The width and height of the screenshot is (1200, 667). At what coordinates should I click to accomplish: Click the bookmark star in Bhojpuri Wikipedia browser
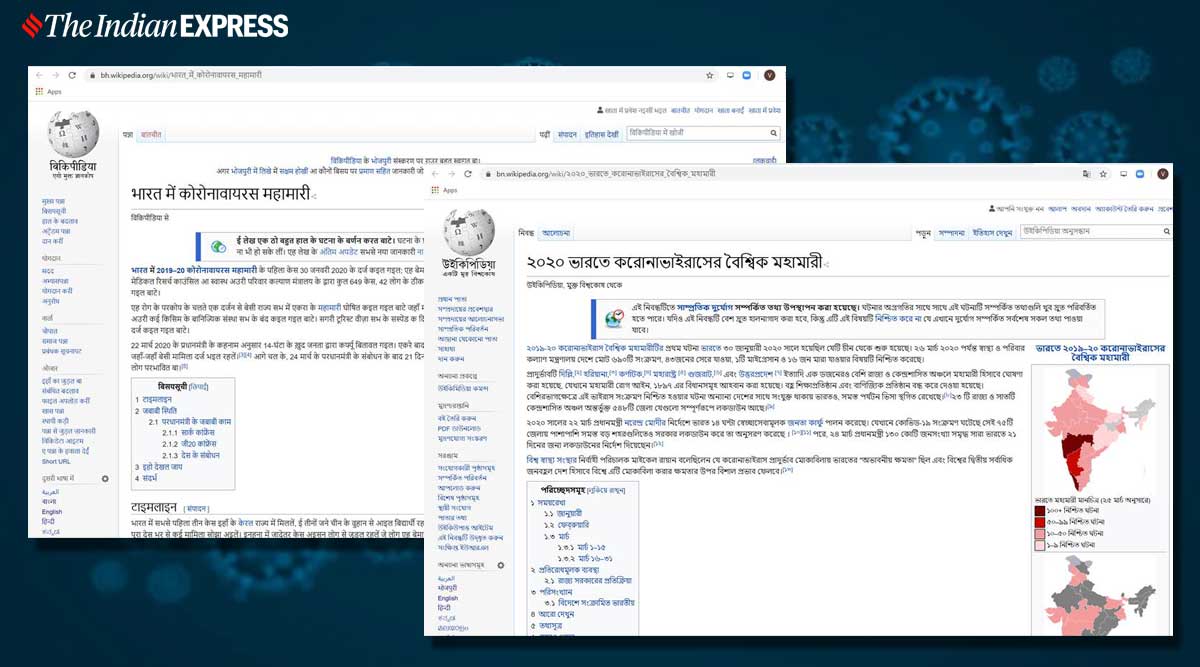click(709, 75)
